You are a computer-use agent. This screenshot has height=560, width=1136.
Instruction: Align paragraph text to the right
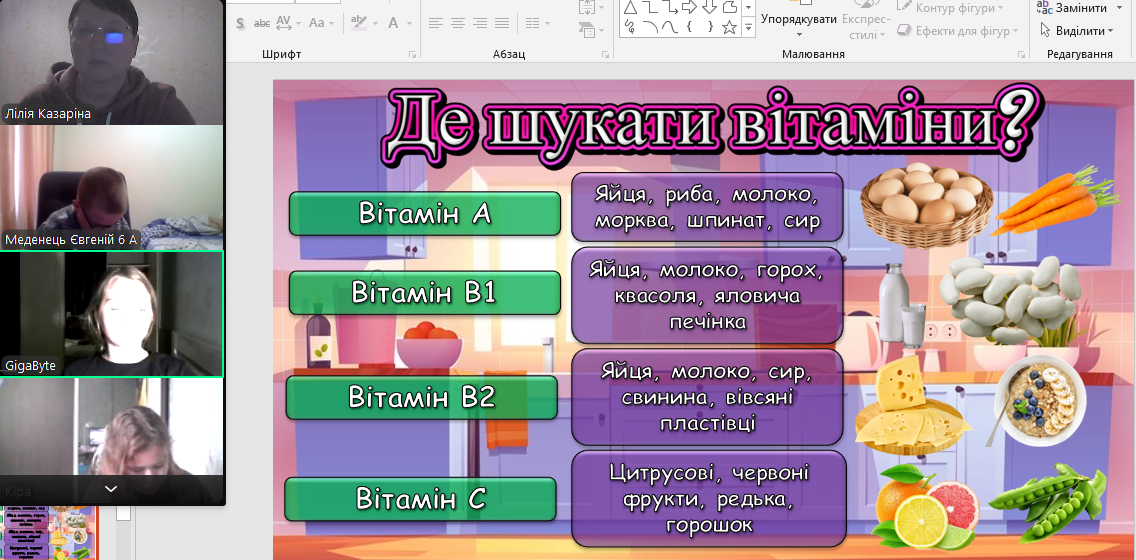click(480, 23)
